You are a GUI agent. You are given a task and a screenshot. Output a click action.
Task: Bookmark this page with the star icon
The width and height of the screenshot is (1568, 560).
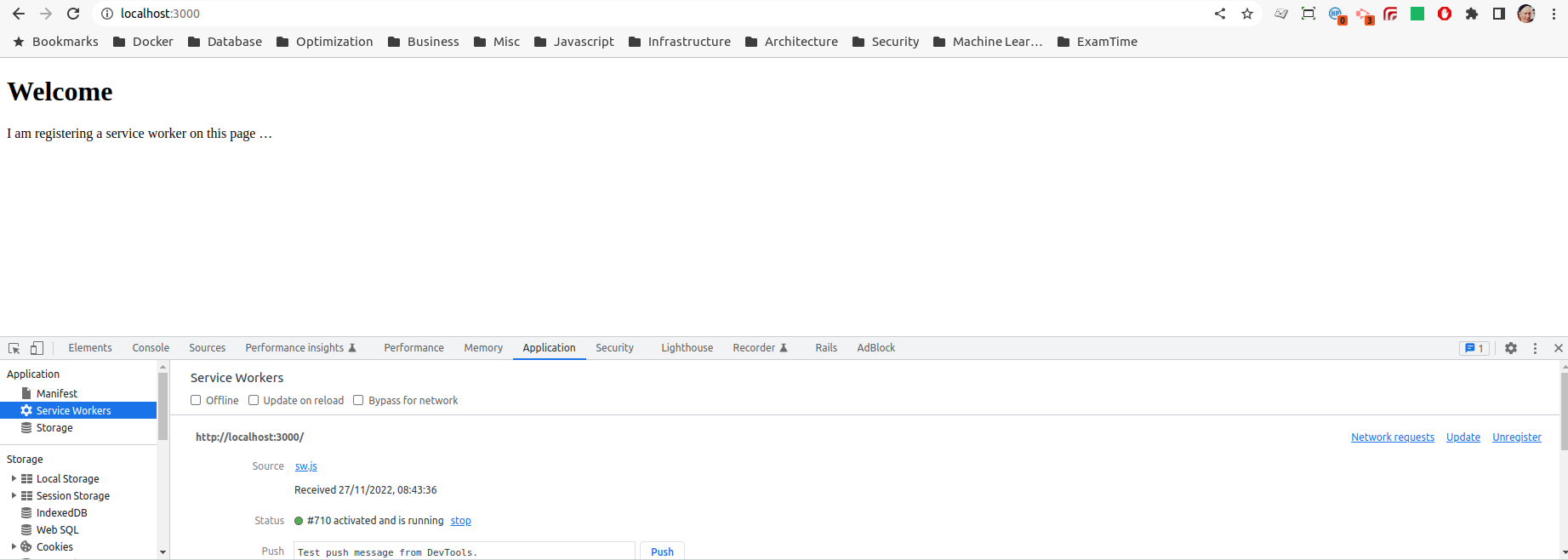tap(1247, 14)
